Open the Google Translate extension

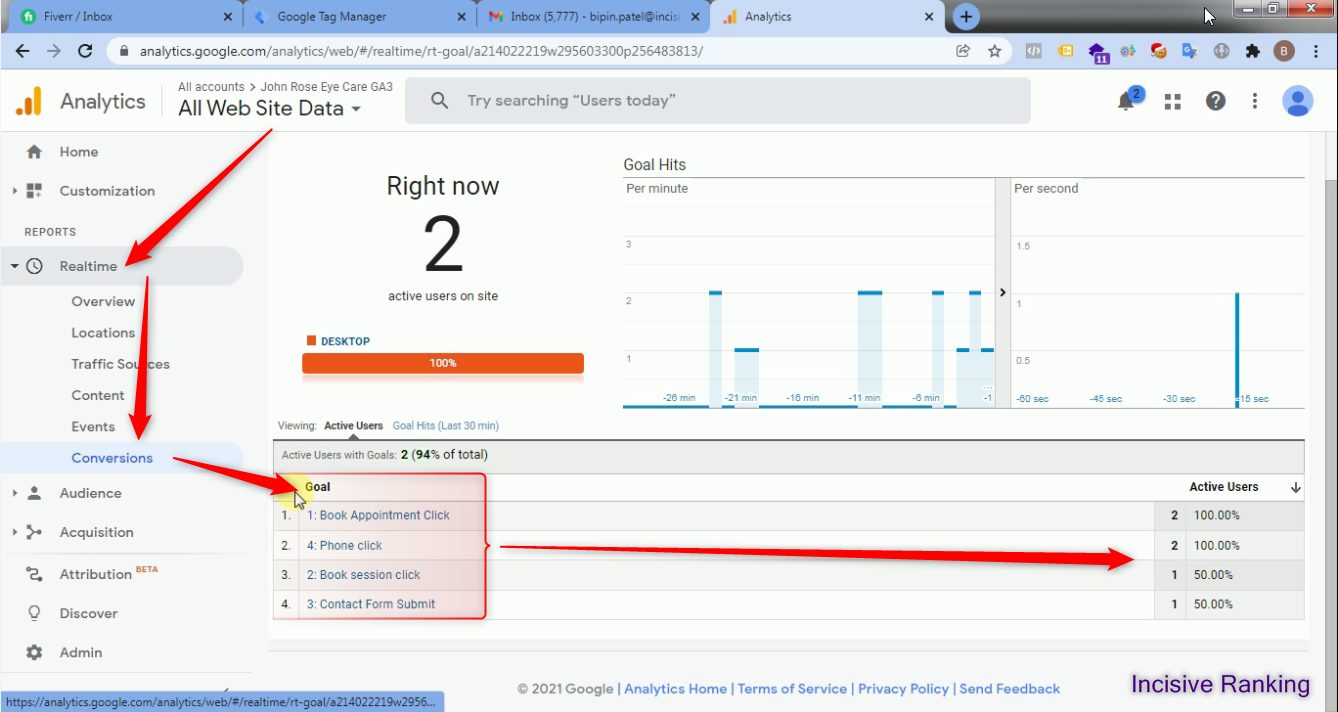(1189, 51)
